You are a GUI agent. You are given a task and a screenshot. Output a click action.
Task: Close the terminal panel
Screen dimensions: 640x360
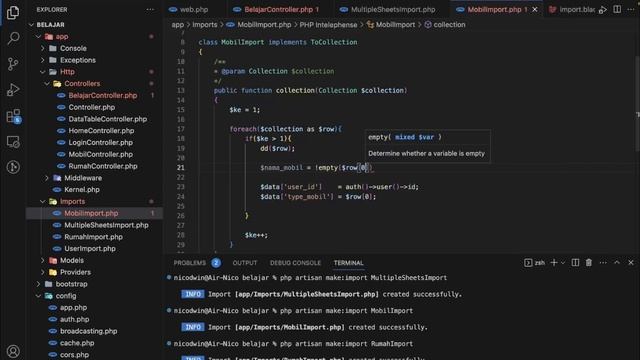click(x=631, y=263)
